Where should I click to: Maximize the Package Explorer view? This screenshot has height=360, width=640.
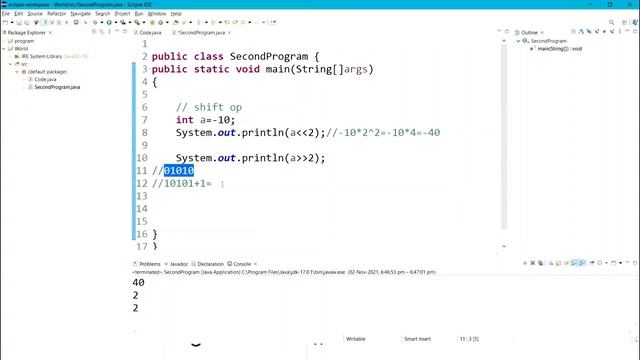[x=125, y=31]
